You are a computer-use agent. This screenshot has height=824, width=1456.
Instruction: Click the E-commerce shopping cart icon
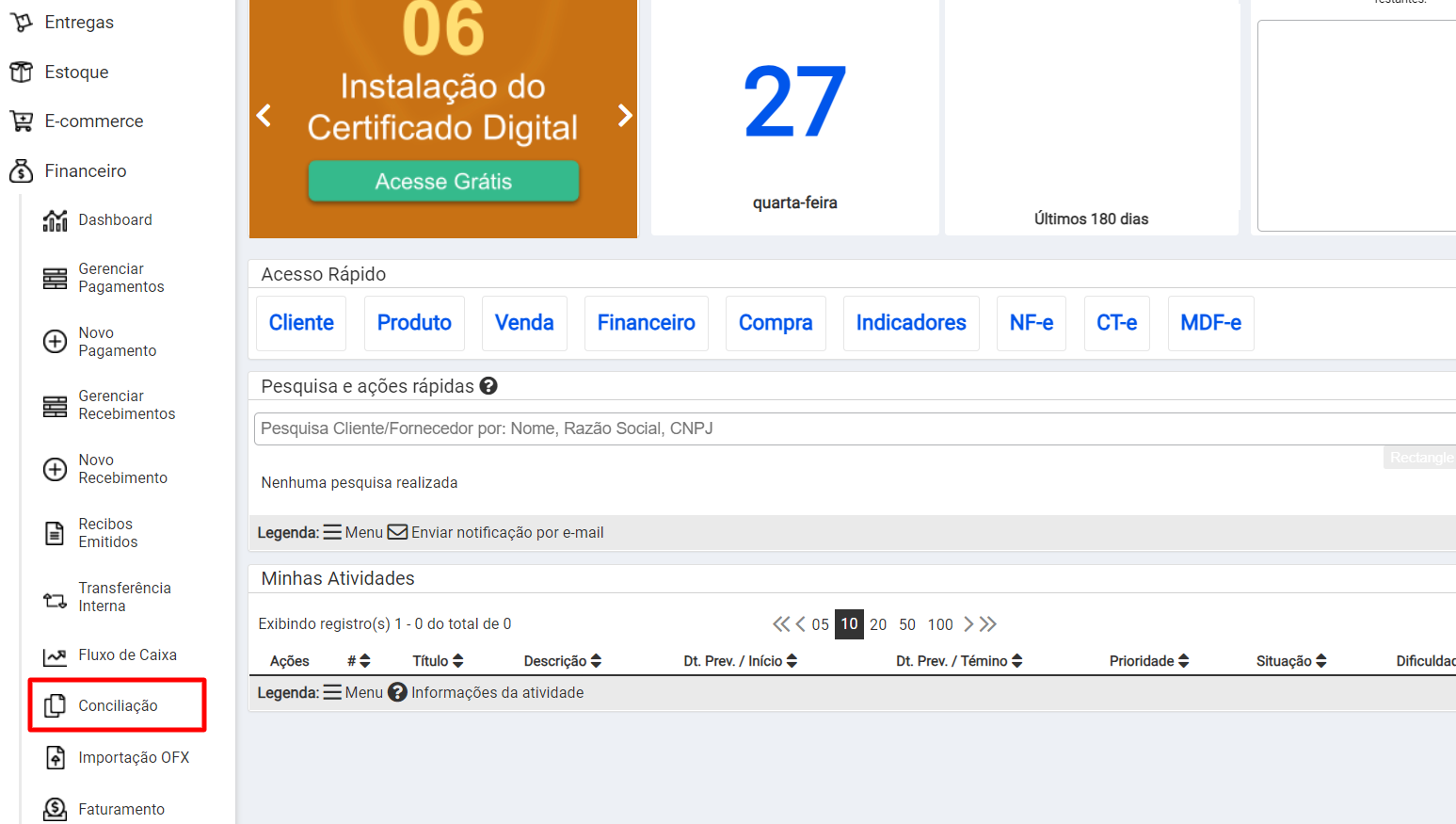click(21, 121)
